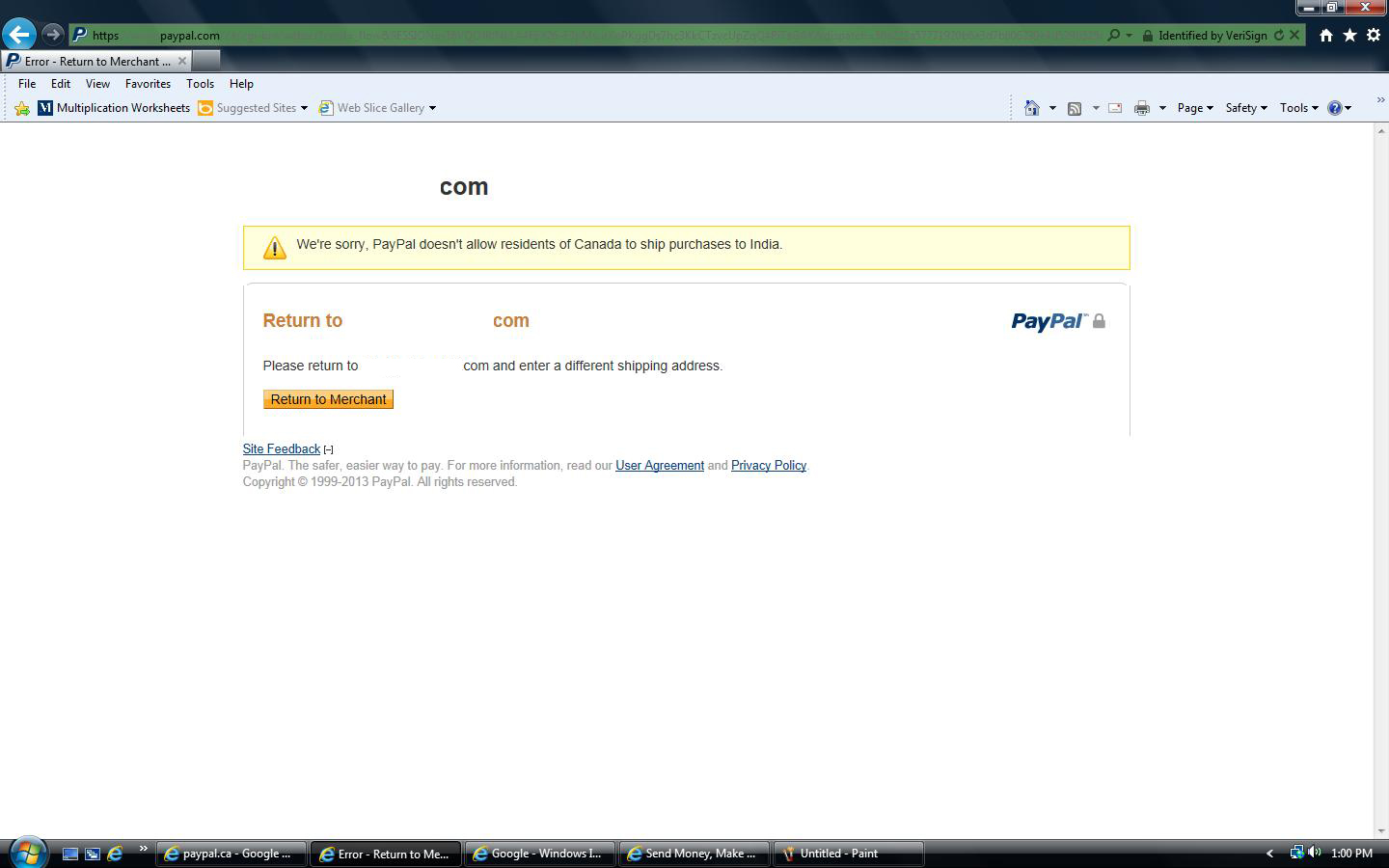Click the Add to Favorites bar star icon
Screen dimensions: 1389x868
coord(22,108)
